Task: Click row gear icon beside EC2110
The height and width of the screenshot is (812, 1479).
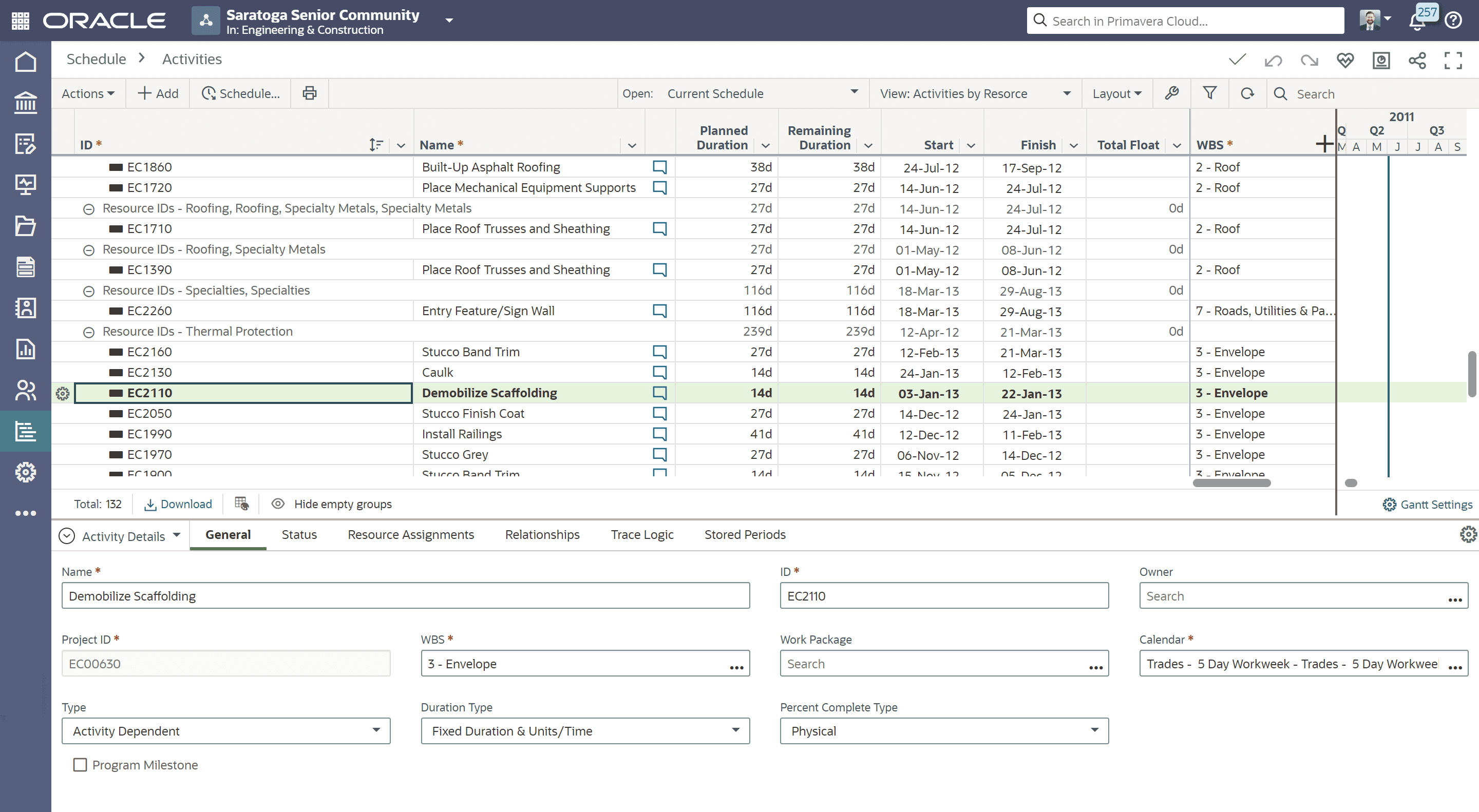Action: 63,393
